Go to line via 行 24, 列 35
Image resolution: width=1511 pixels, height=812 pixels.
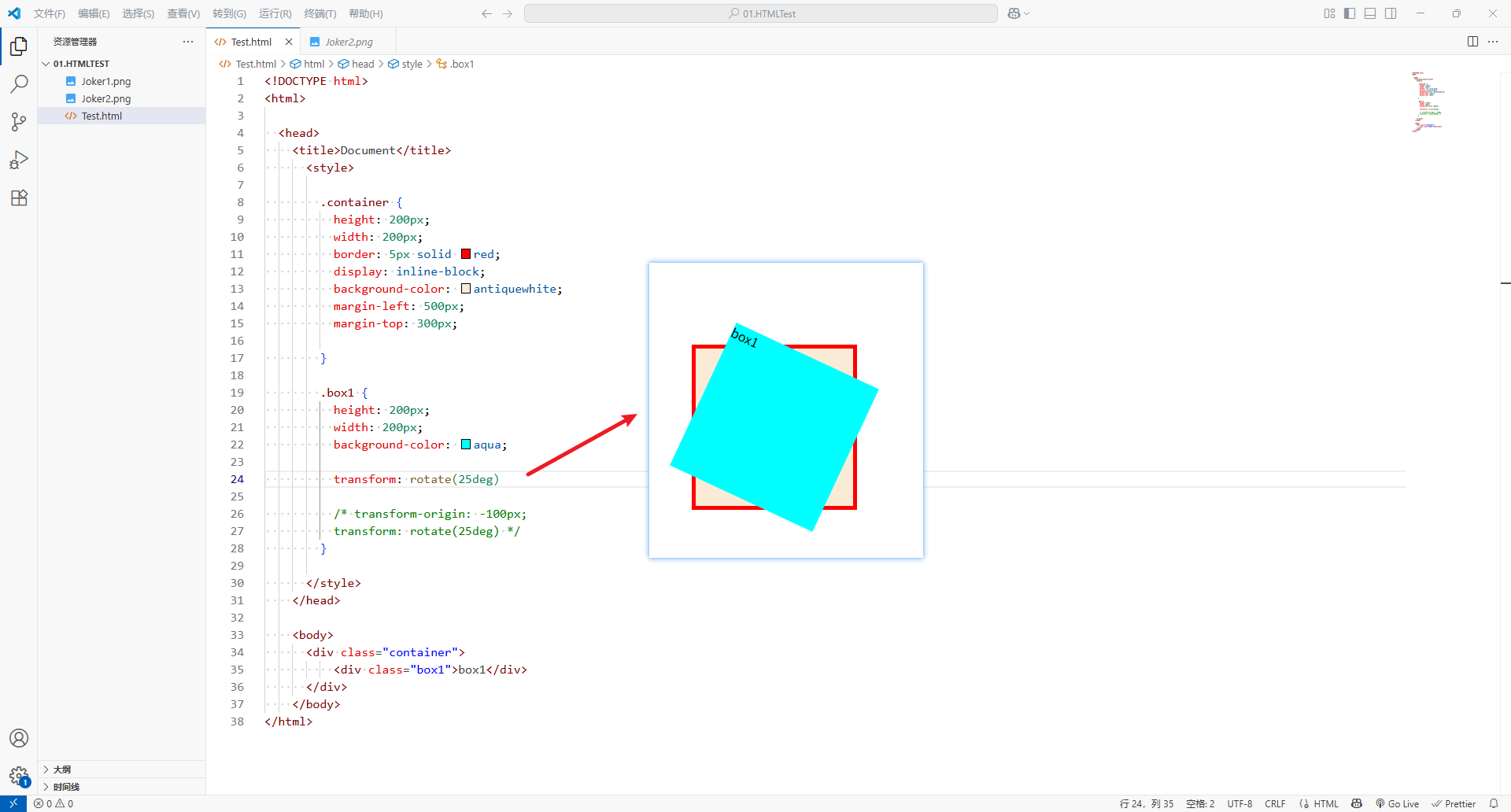point(1146,803)
